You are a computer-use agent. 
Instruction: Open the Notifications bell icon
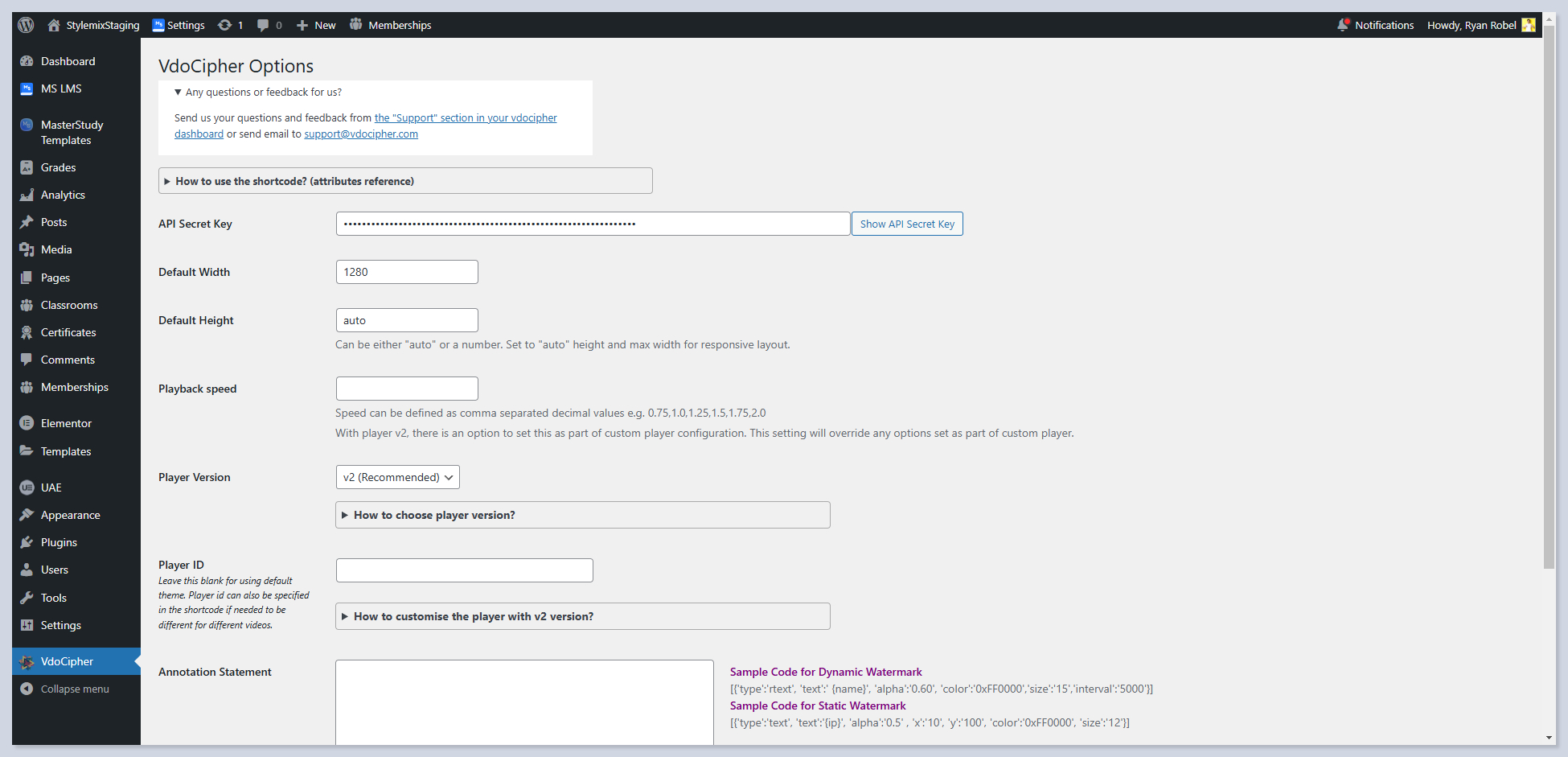point(1343,25)
